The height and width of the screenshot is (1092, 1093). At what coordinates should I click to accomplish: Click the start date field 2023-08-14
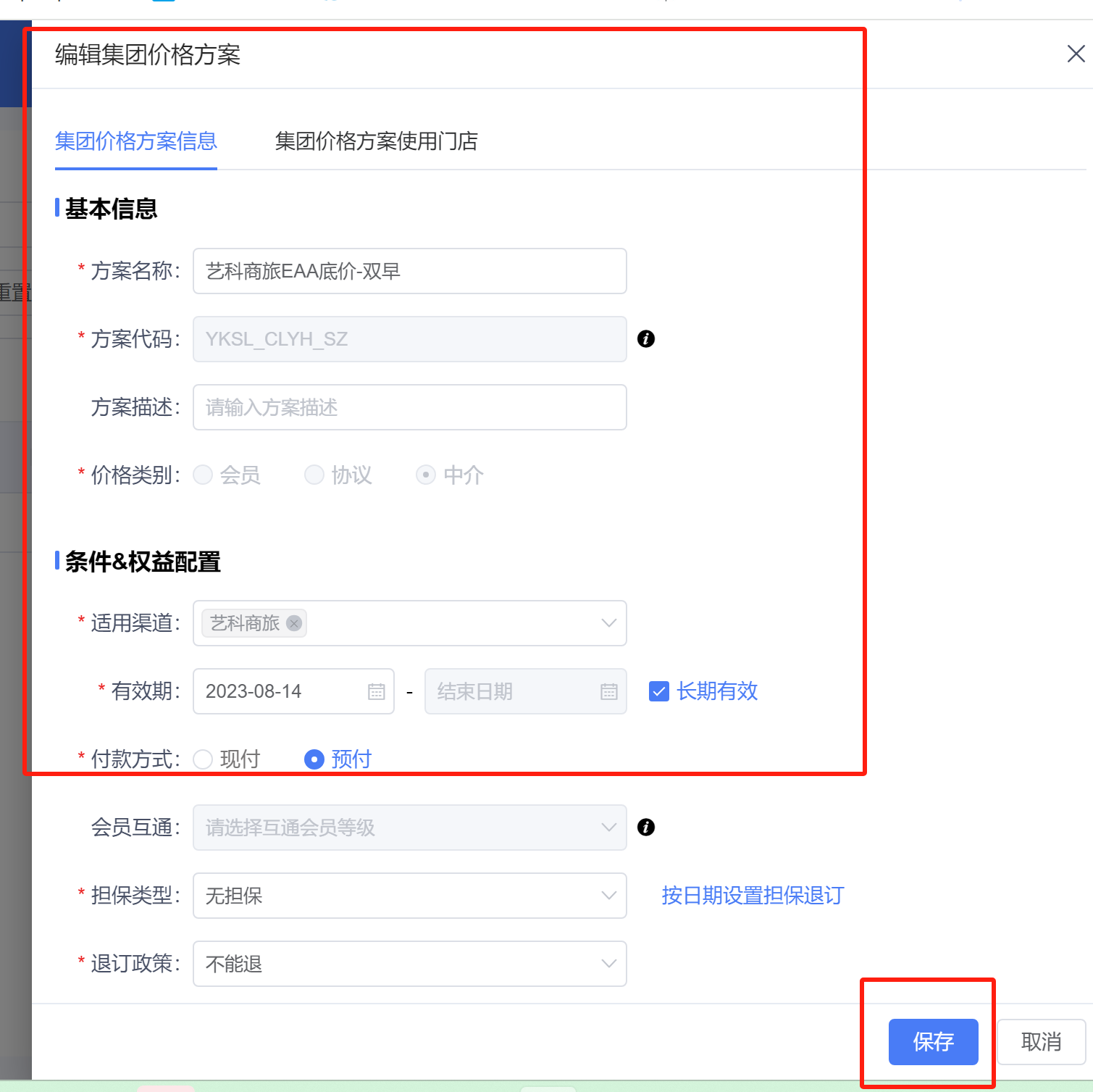pyautogui.click(x=293, y=691)
